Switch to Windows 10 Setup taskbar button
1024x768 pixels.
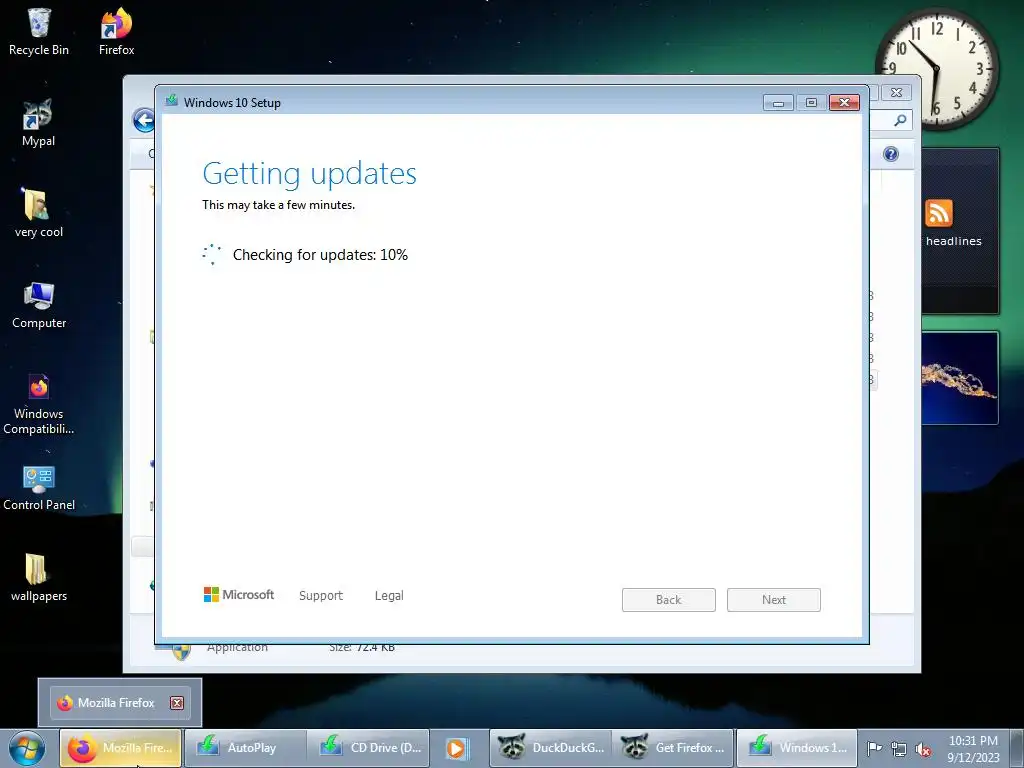click(797, 748)
